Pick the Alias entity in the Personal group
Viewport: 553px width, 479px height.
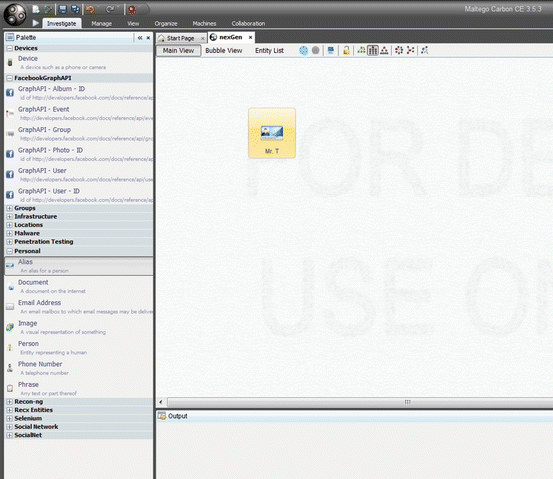79,266
